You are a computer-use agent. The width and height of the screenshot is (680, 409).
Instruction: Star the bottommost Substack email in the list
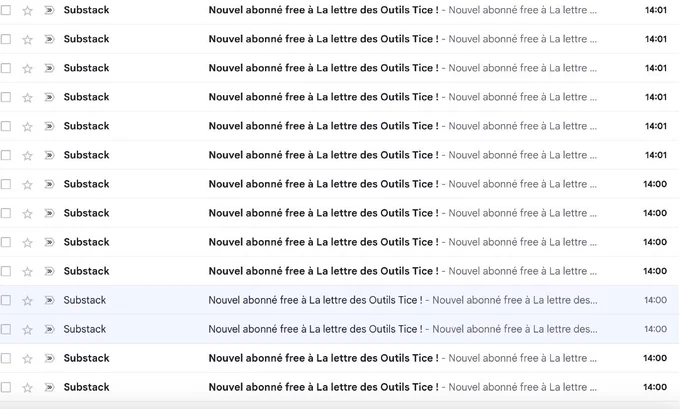tap(27, 388)
